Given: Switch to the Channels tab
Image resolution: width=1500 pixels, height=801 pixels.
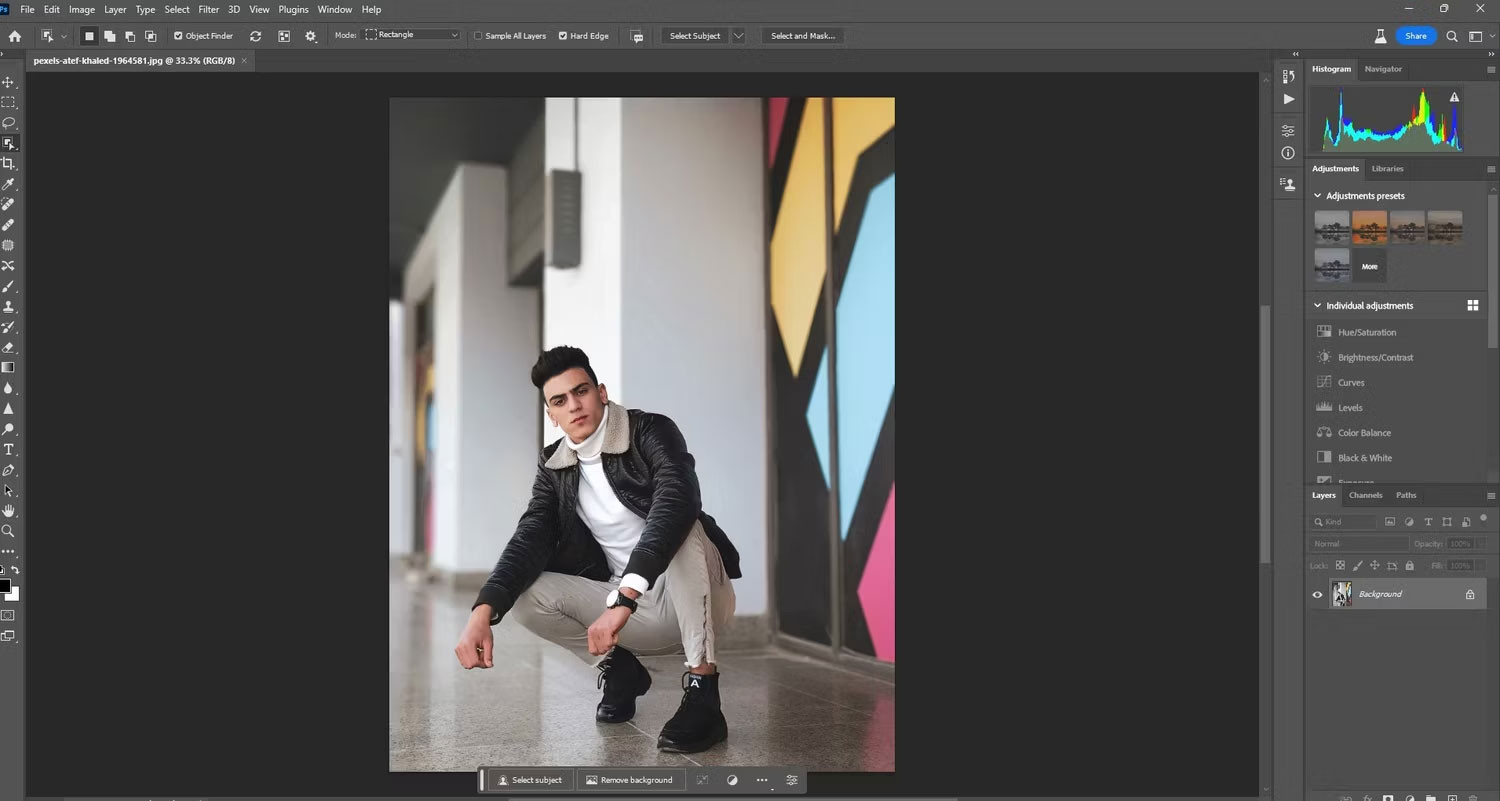Looking at the screenshot, I should tap(1365, 495).
